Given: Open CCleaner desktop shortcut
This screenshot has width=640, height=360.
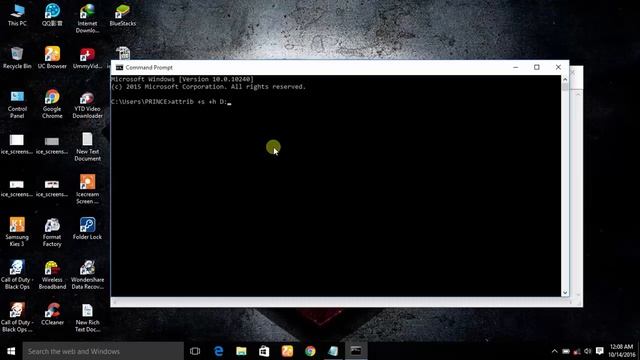Looking at the screenshot, I should point(52,314).
